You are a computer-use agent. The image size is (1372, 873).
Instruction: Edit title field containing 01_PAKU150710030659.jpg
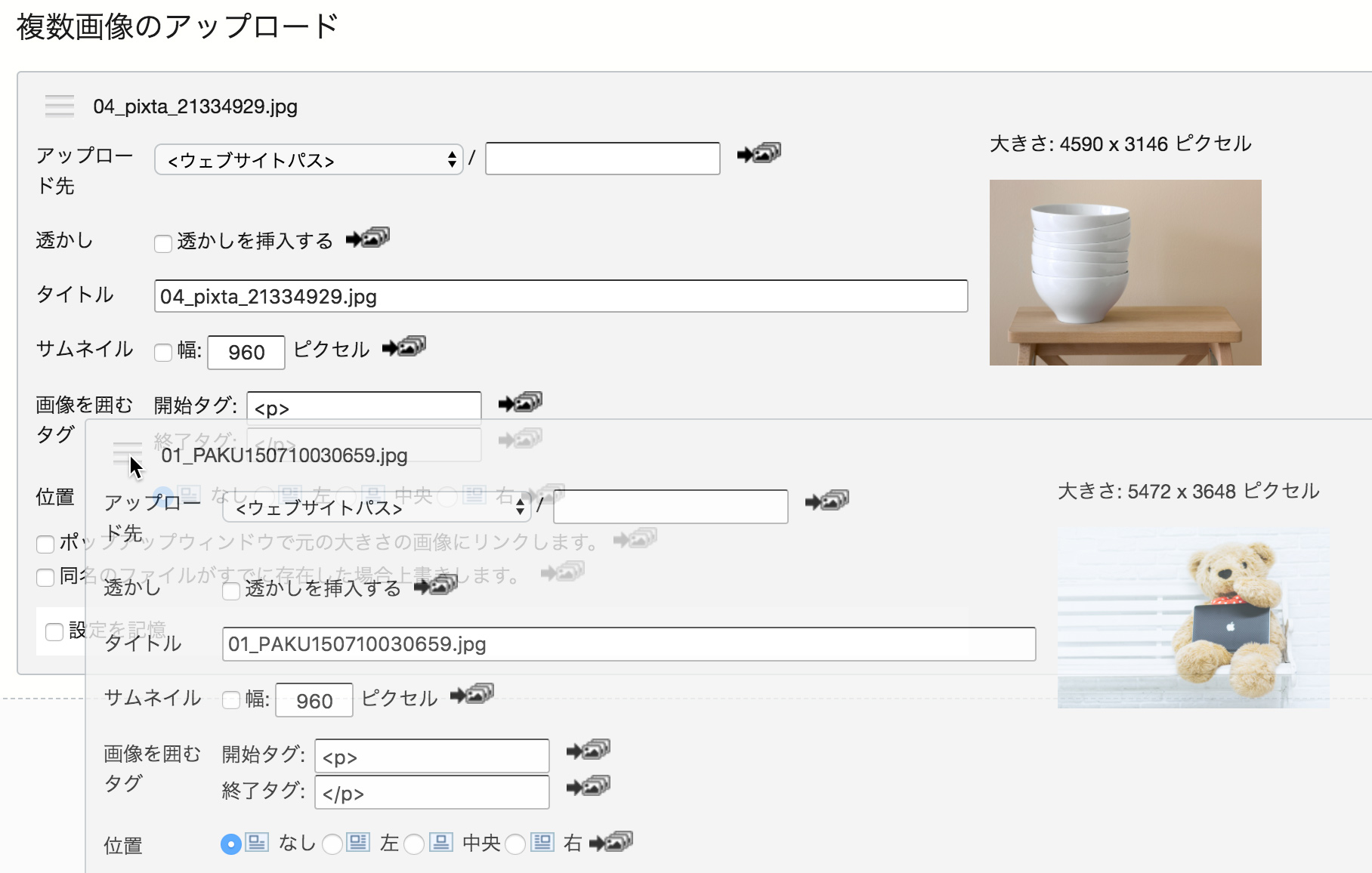pyautogui.click(x=629, y=644)
